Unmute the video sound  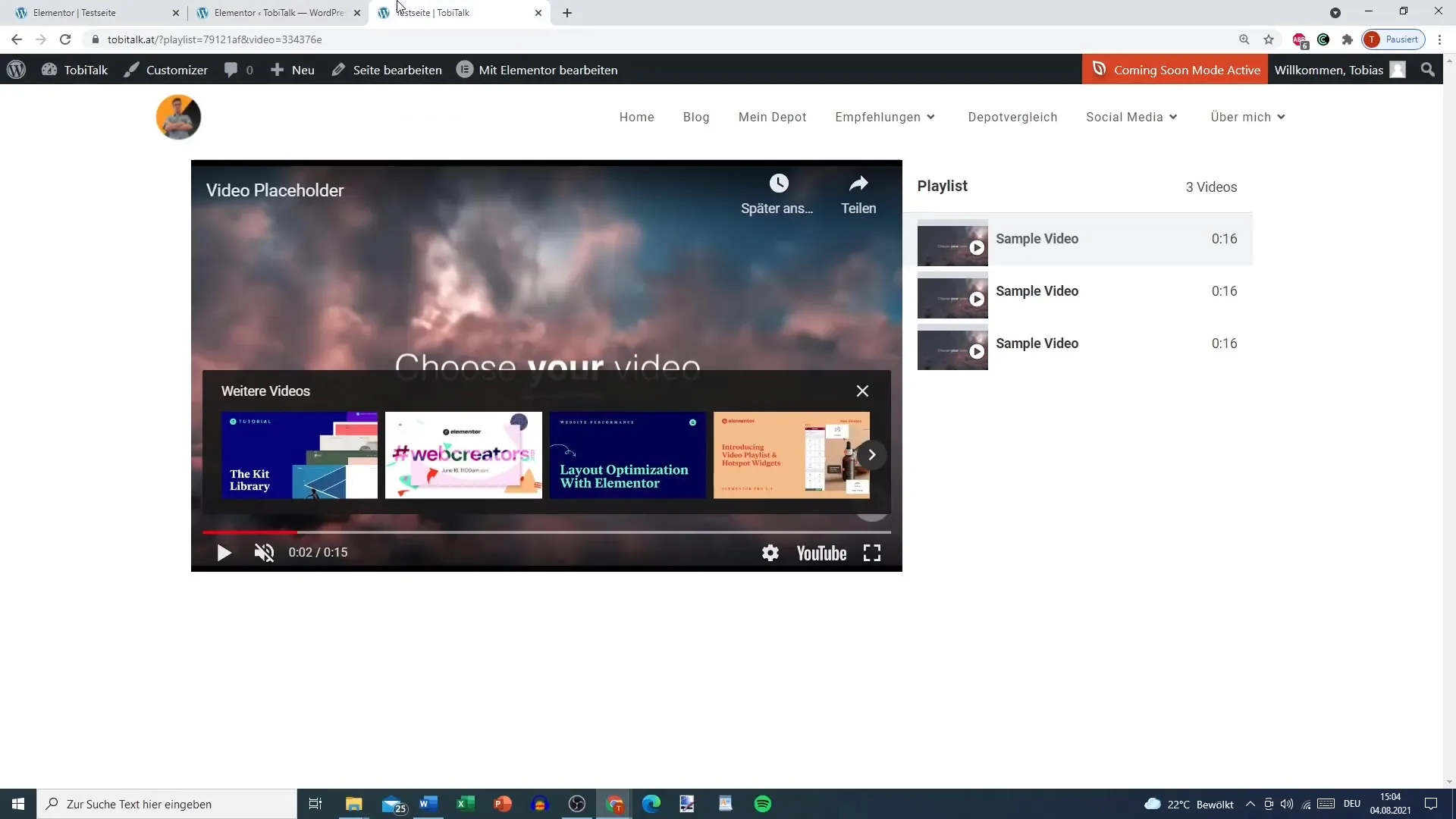[x=264, y=553]
